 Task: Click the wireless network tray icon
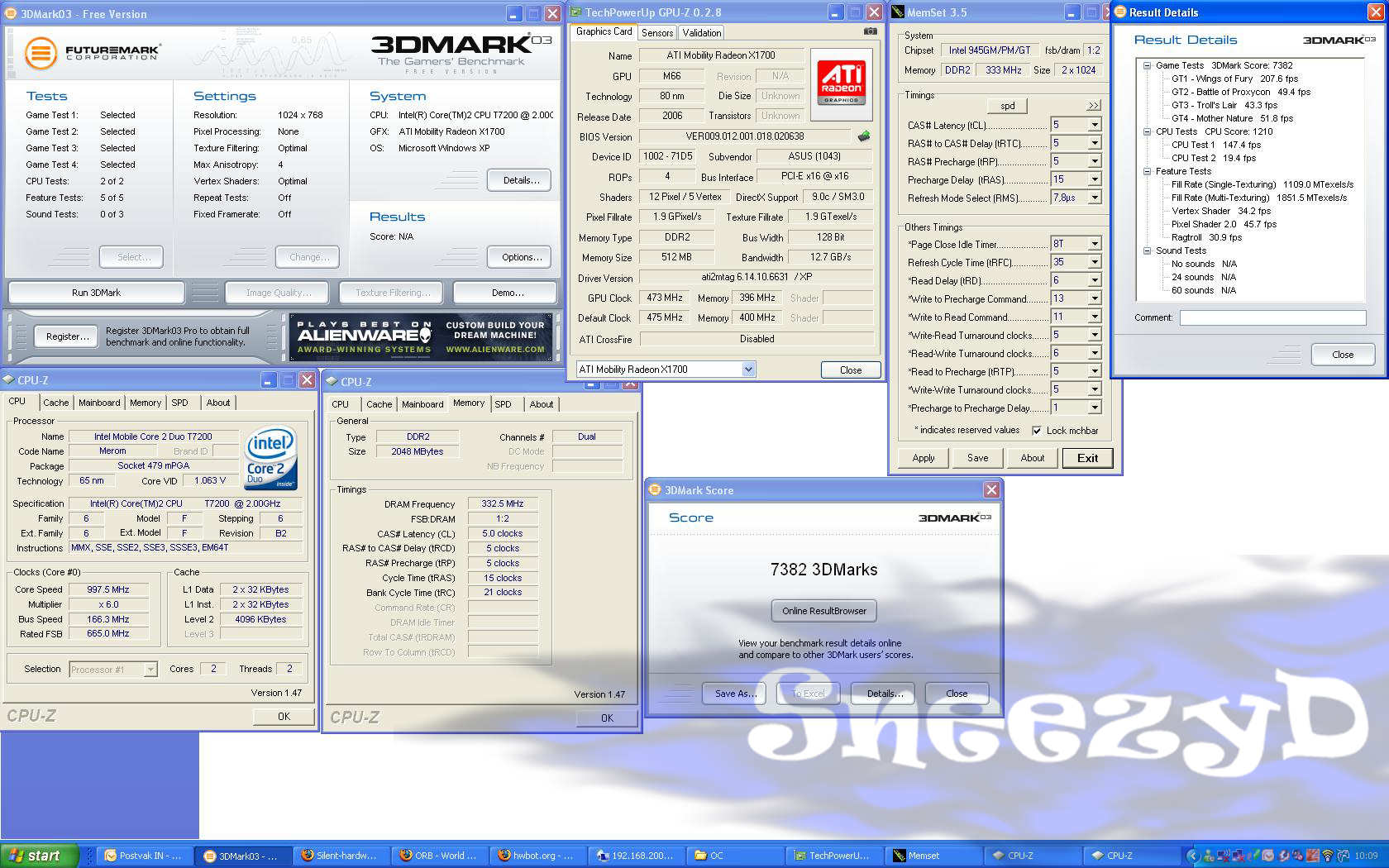click(x=1328, y=856)
